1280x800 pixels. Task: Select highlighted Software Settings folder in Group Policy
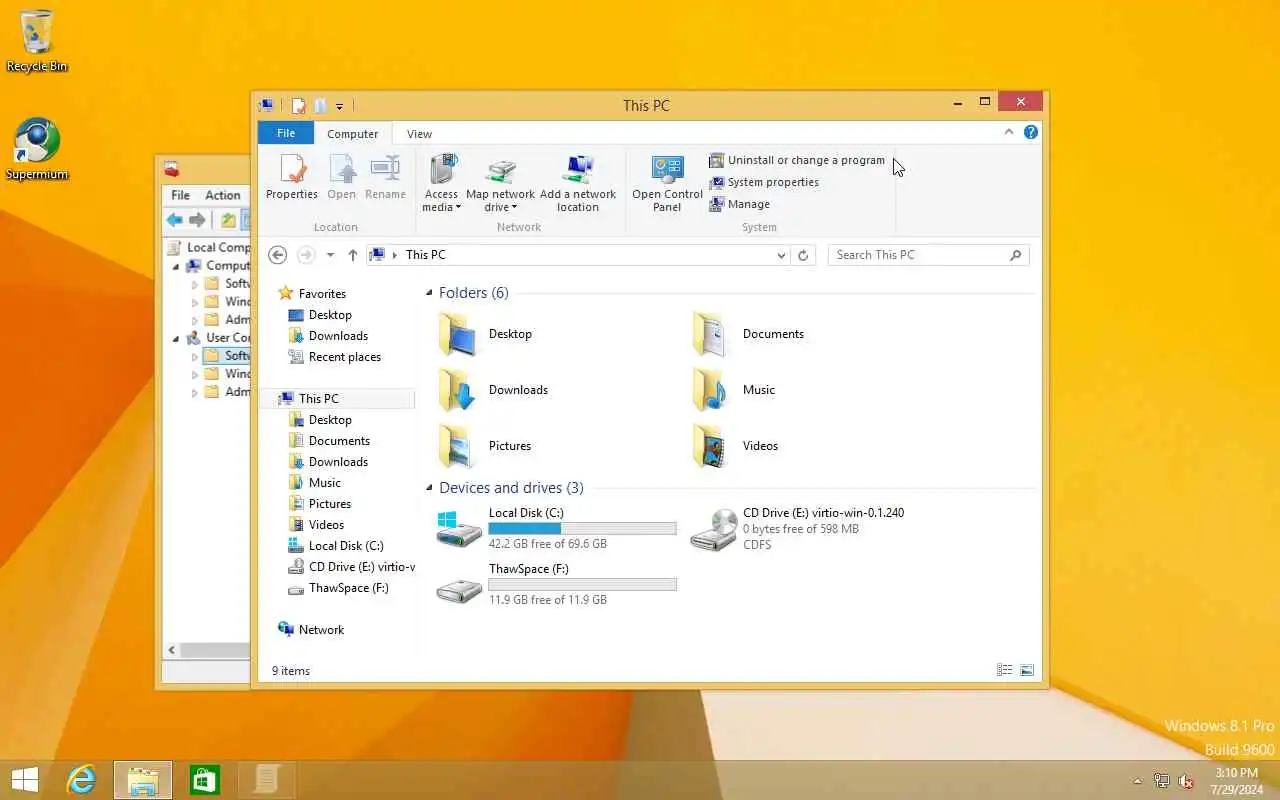[227, 356]
